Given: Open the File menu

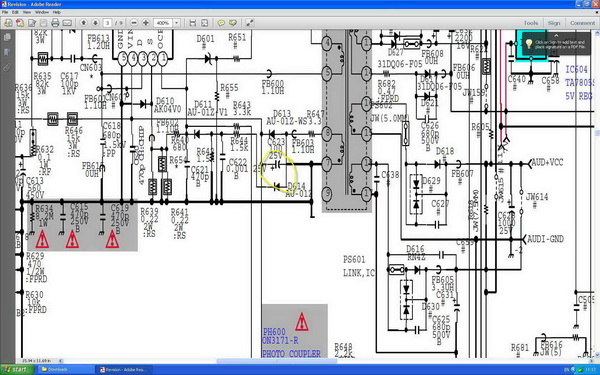Looking at the screenshot, I should tap(5, 12).
